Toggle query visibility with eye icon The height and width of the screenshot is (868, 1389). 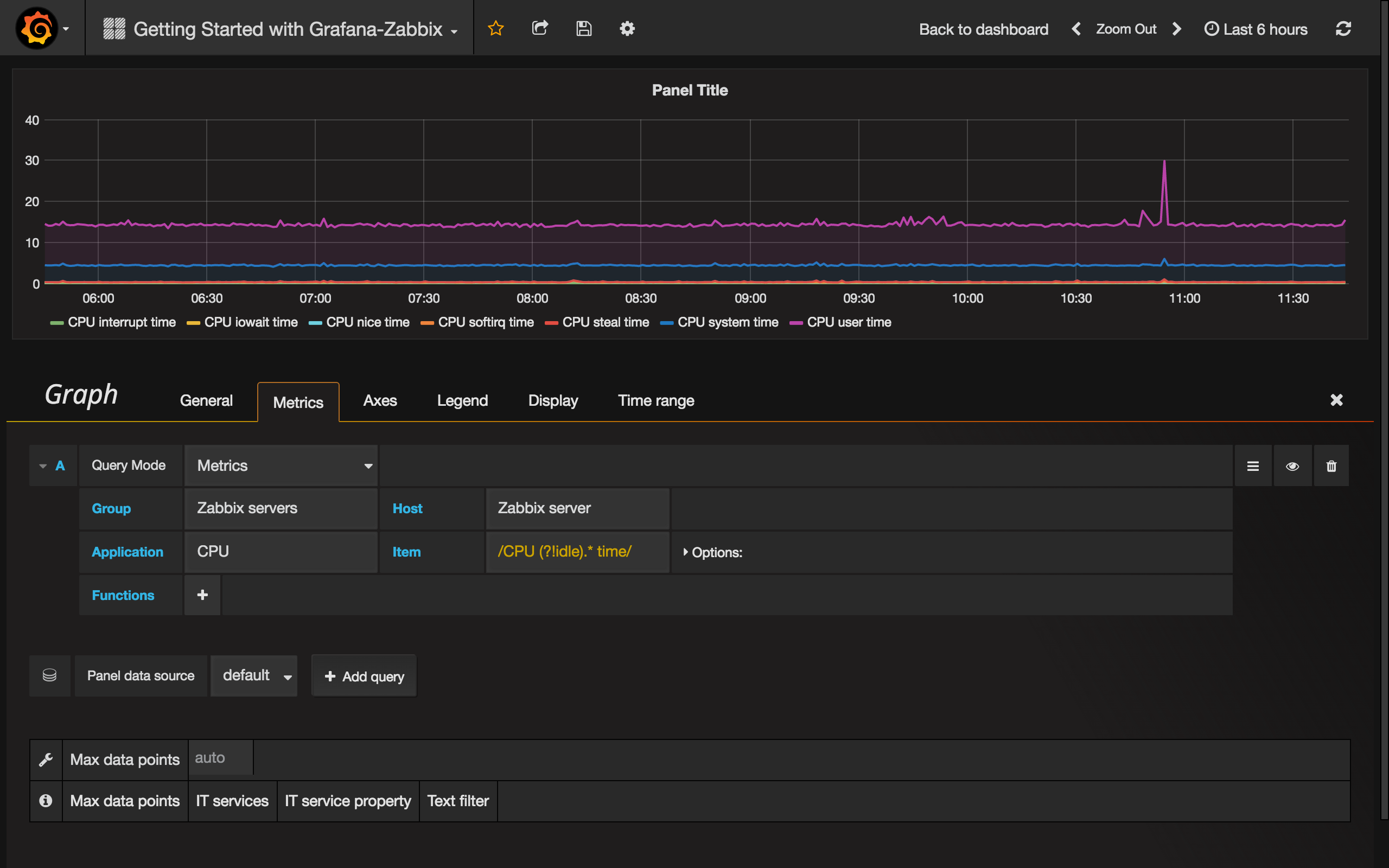point(1292,466)
